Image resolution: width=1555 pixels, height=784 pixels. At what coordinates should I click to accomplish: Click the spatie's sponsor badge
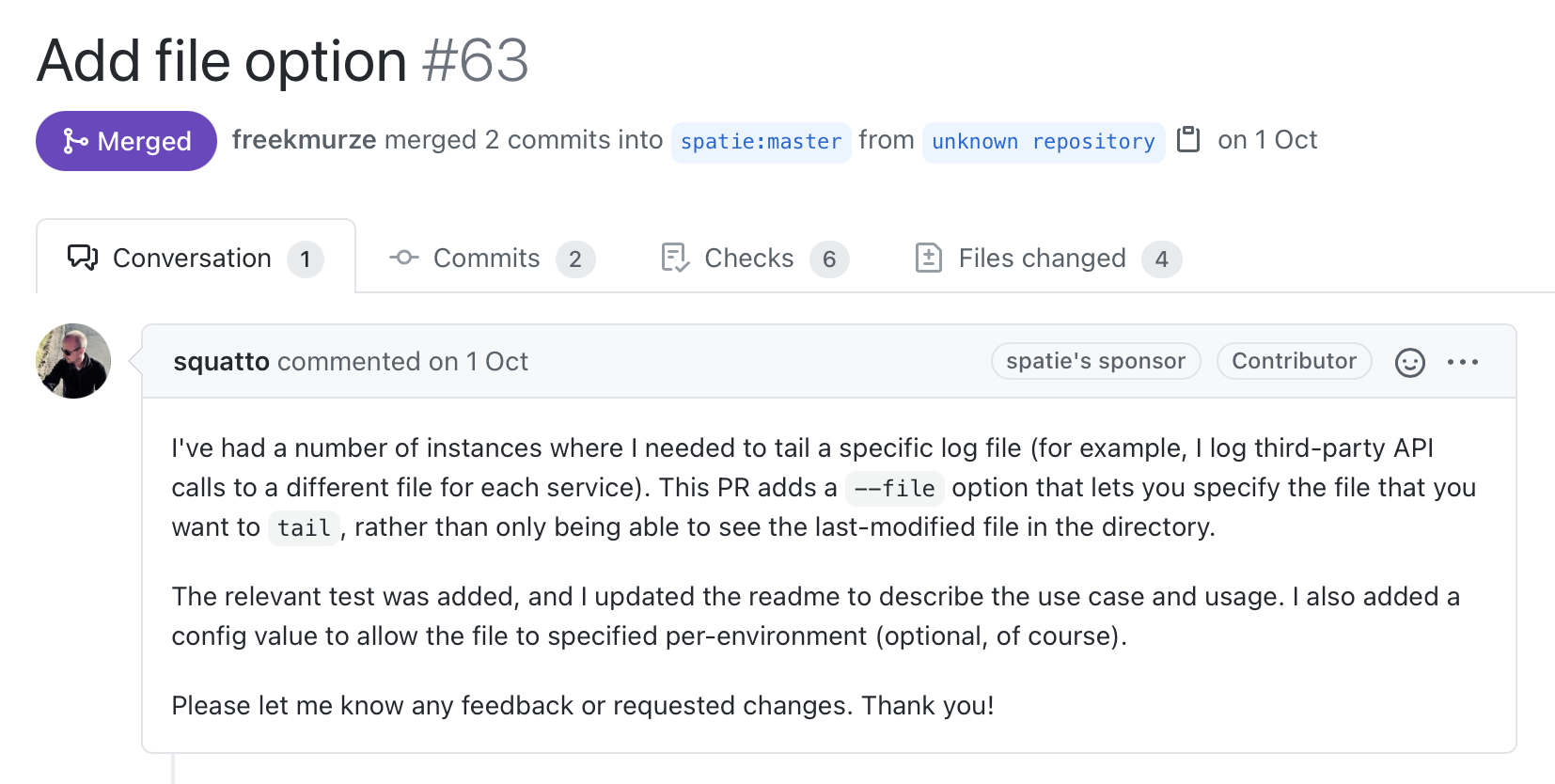pos(1096,361)
